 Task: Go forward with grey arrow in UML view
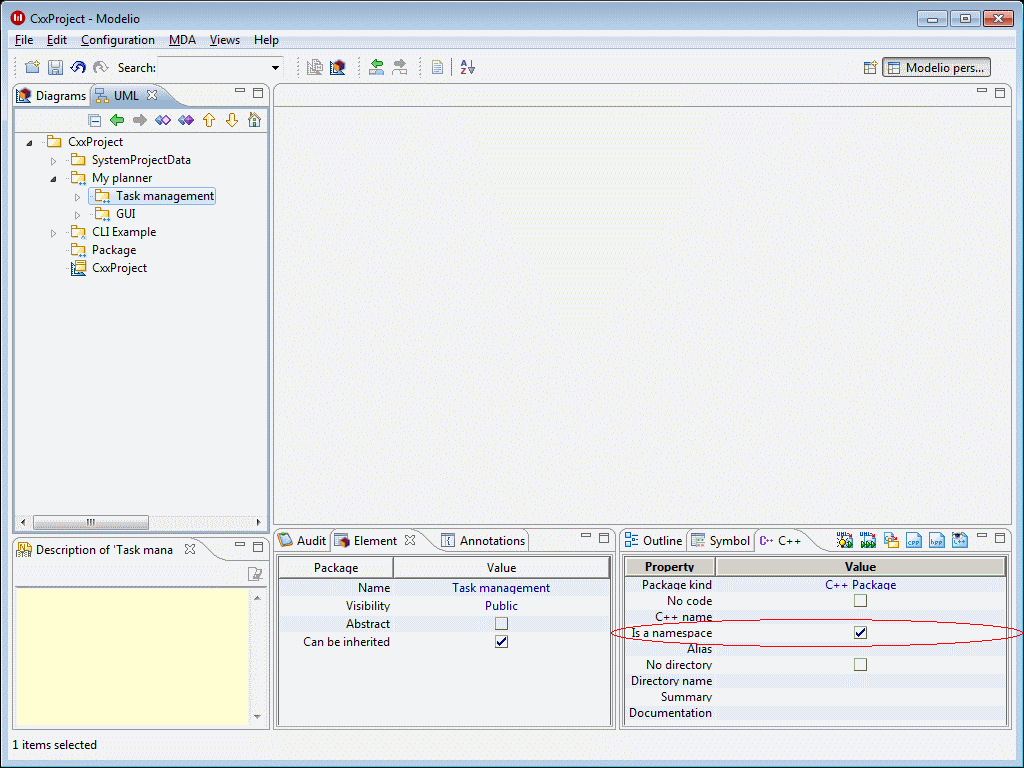140,120
